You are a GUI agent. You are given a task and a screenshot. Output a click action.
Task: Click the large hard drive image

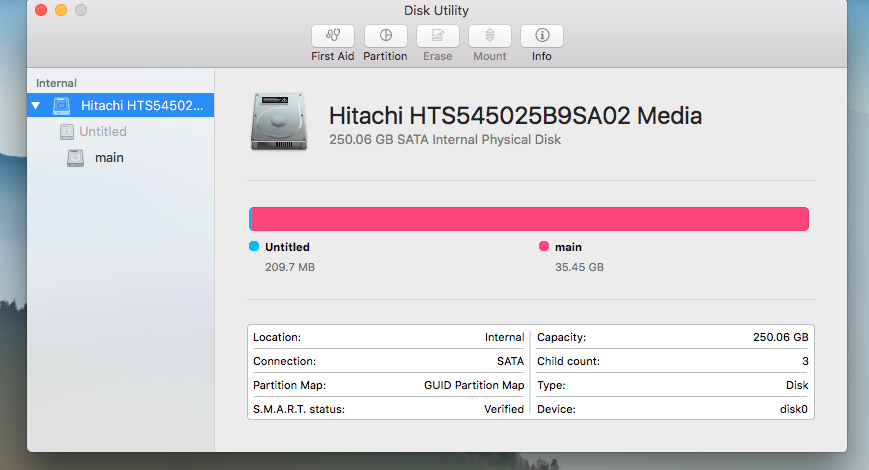pyautogui.click(x=279, y=122)
